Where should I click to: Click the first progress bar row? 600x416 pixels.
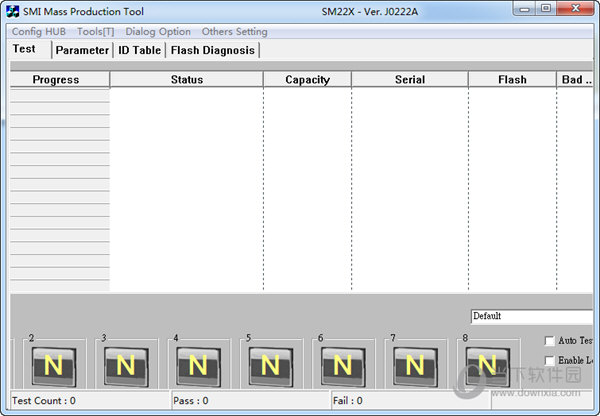point(60,95)
